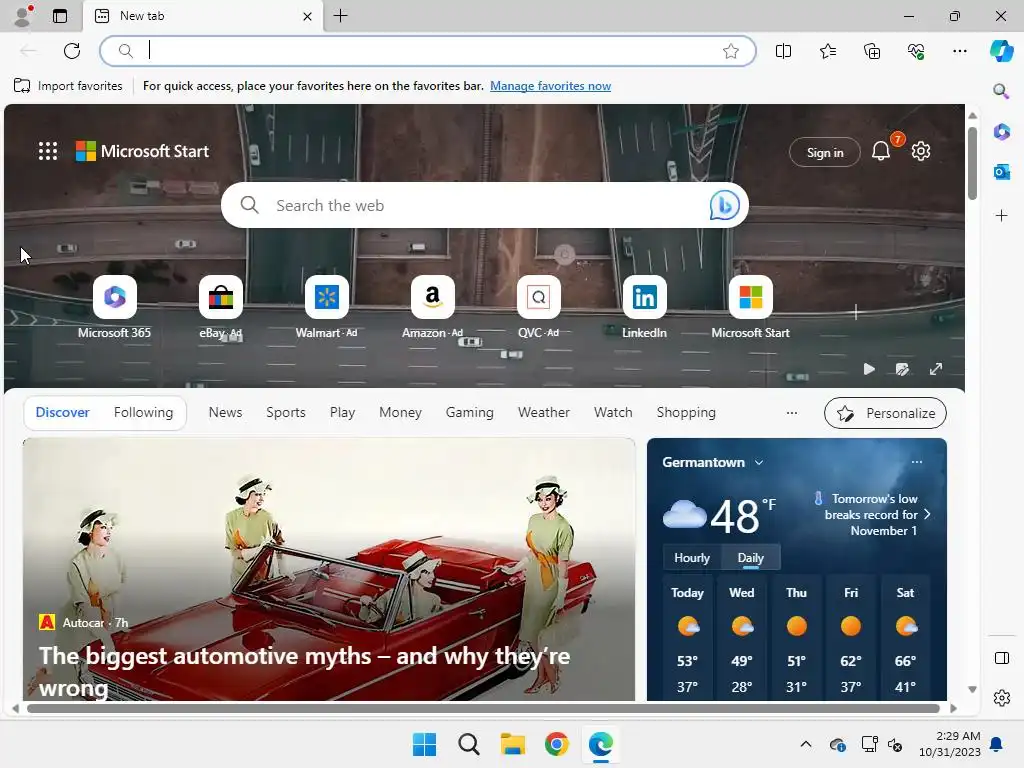The width and height of the screenshot is (1024, 768).
Task: Open Browser essentials heart icon
Action: [x=916, y=51]
